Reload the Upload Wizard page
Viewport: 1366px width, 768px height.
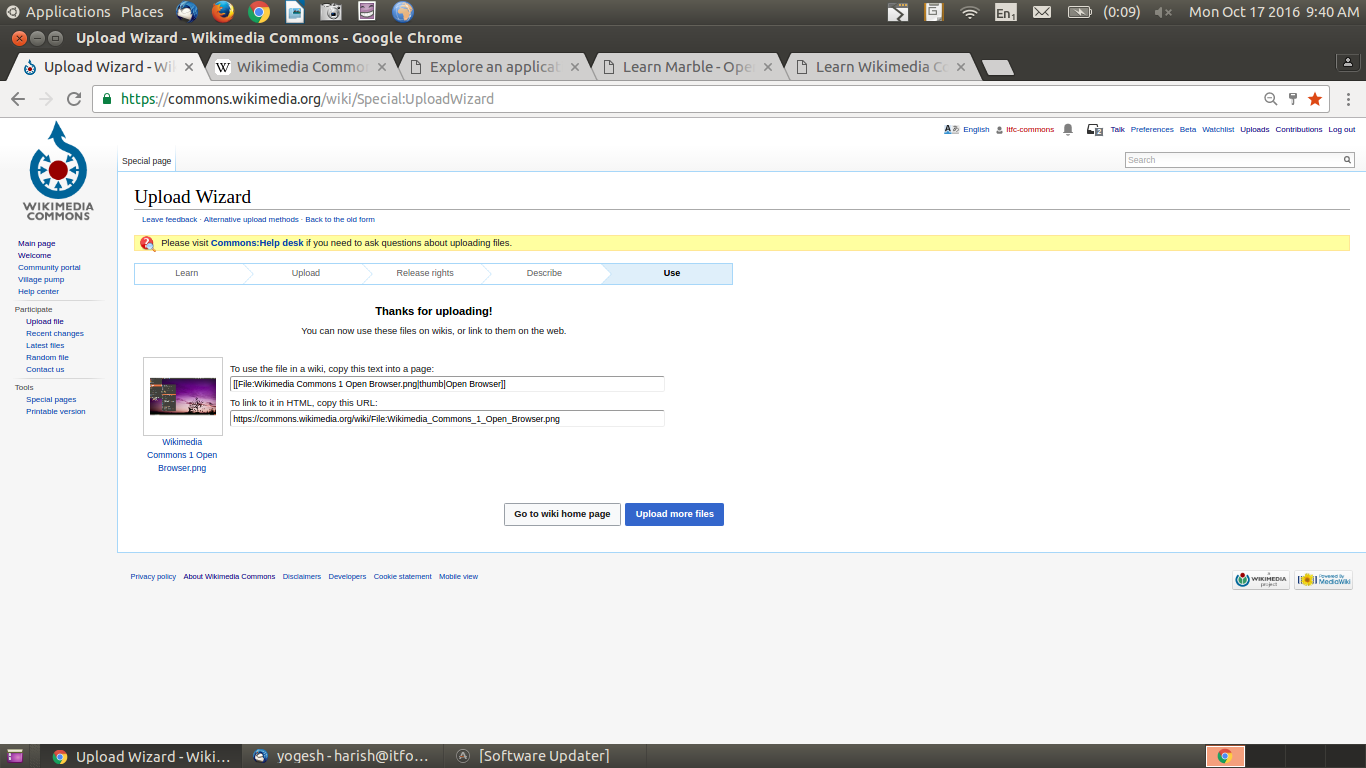click(x=74, y=99)
